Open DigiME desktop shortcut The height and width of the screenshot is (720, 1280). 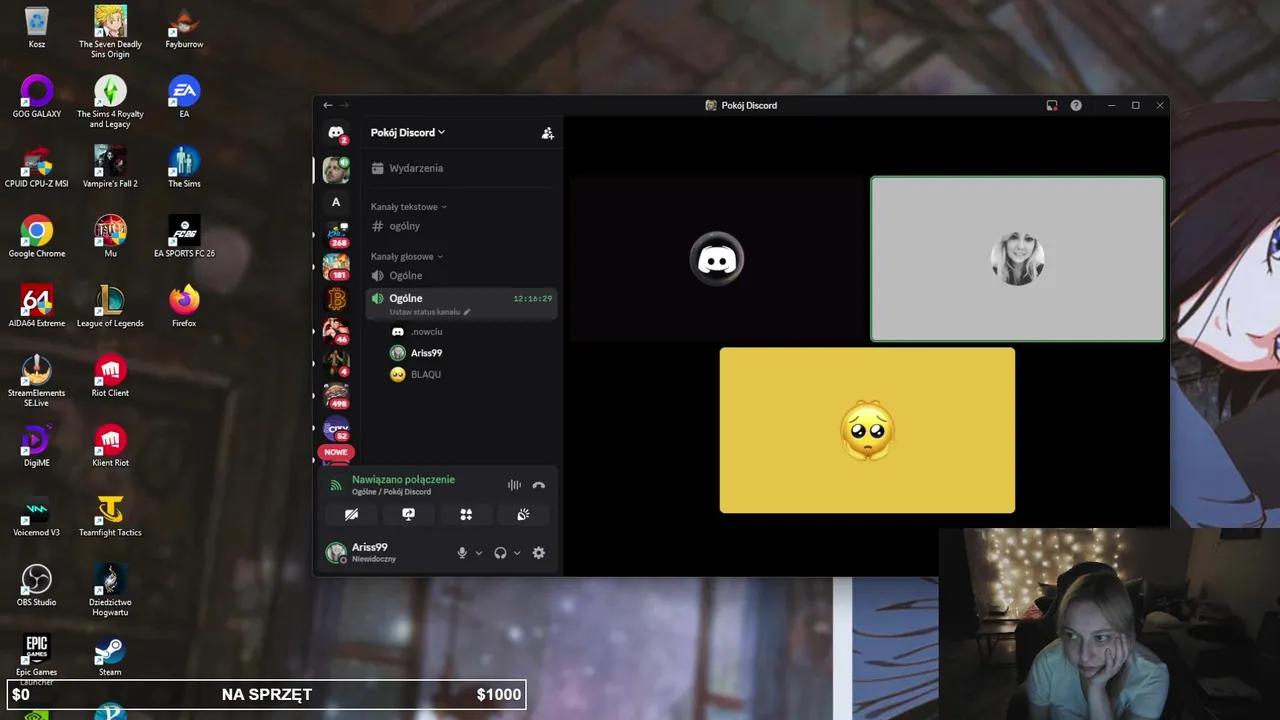[x=37, y=446]
